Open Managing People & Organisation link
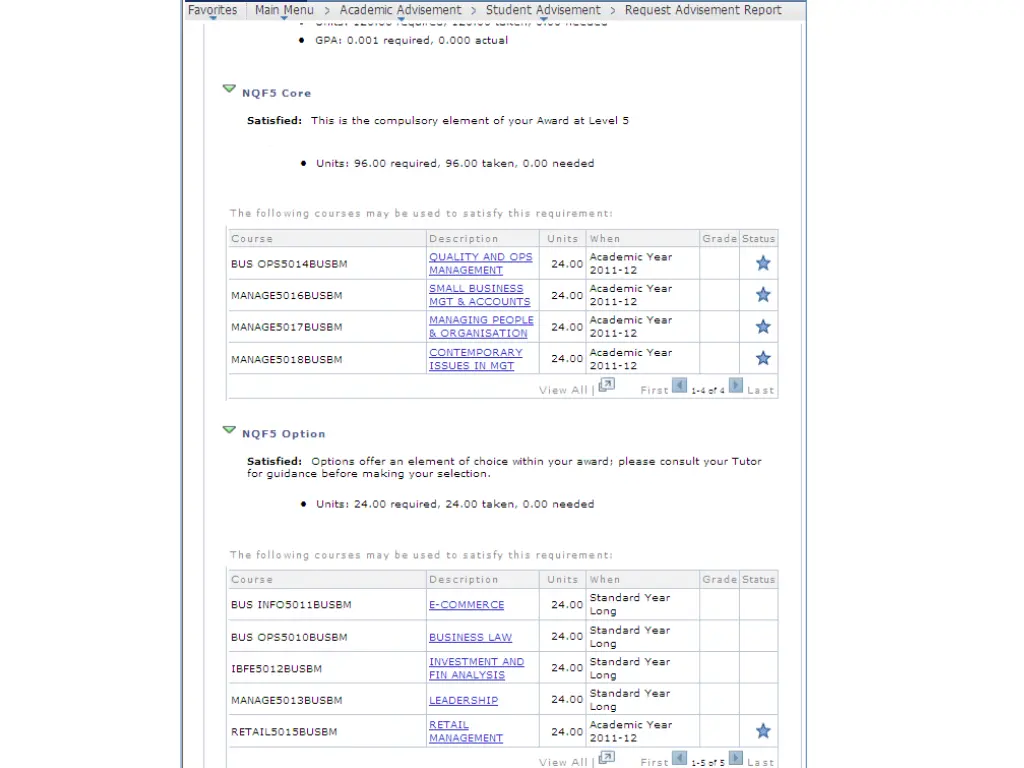1024x768 pixels. 481,327
